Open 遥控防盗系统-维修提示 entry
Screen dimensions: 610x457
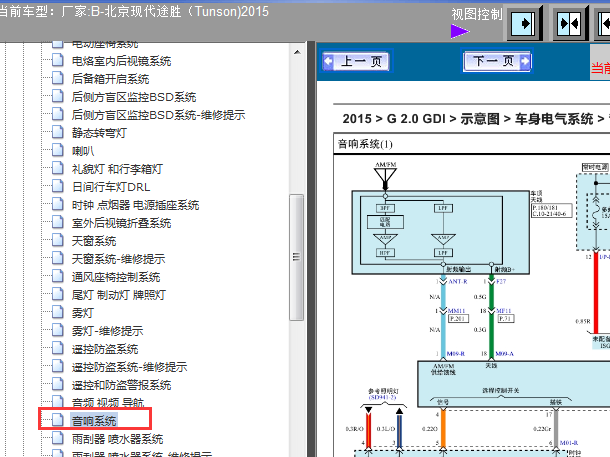[x=130, y=367]
